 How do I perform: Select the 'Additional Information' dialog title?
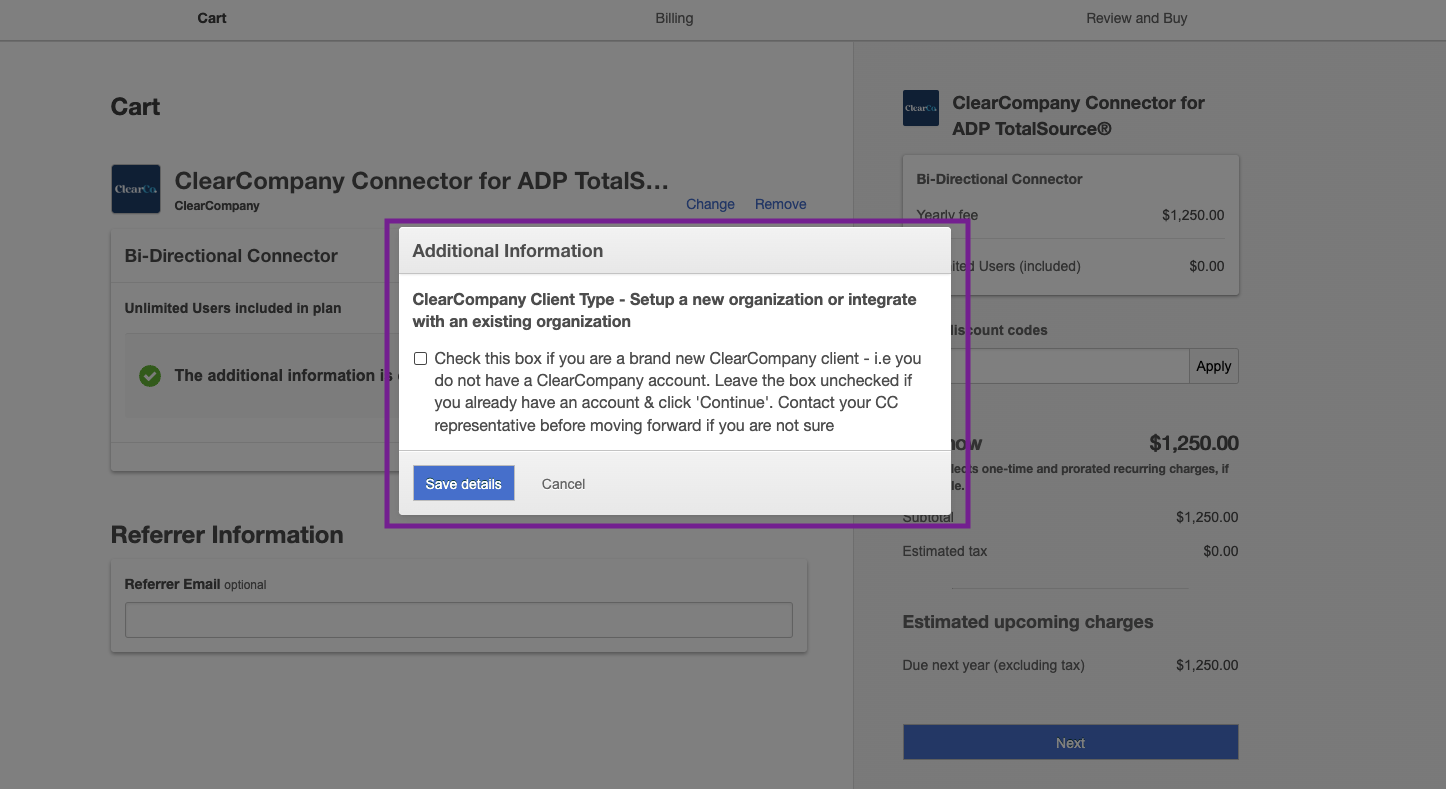click(x=508, y=251)
